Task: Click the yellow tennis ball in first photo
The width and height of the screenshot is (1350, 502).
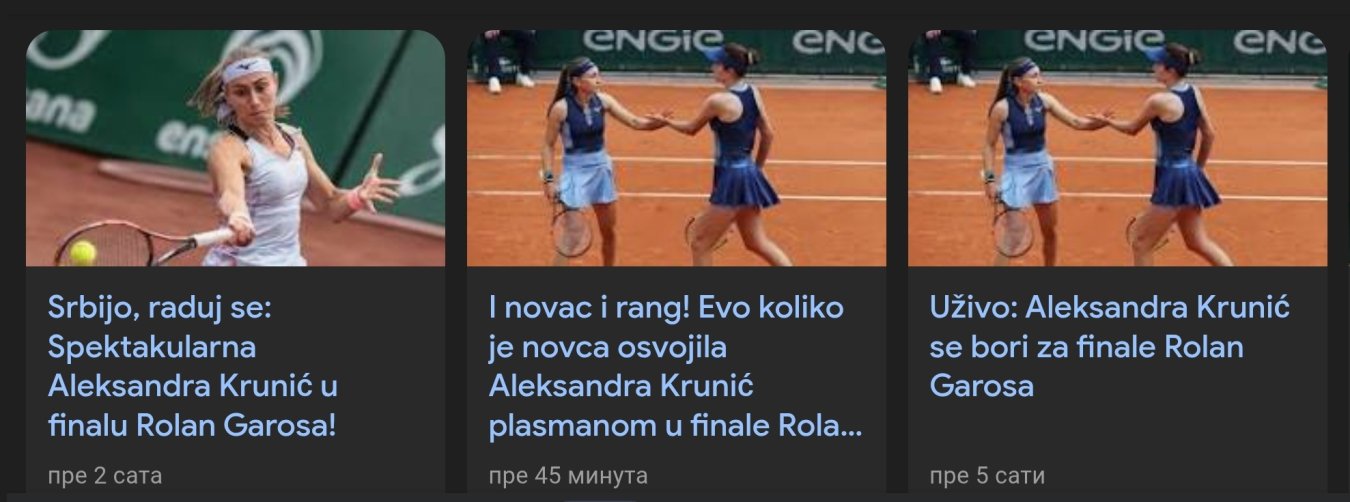Action: 82,252
